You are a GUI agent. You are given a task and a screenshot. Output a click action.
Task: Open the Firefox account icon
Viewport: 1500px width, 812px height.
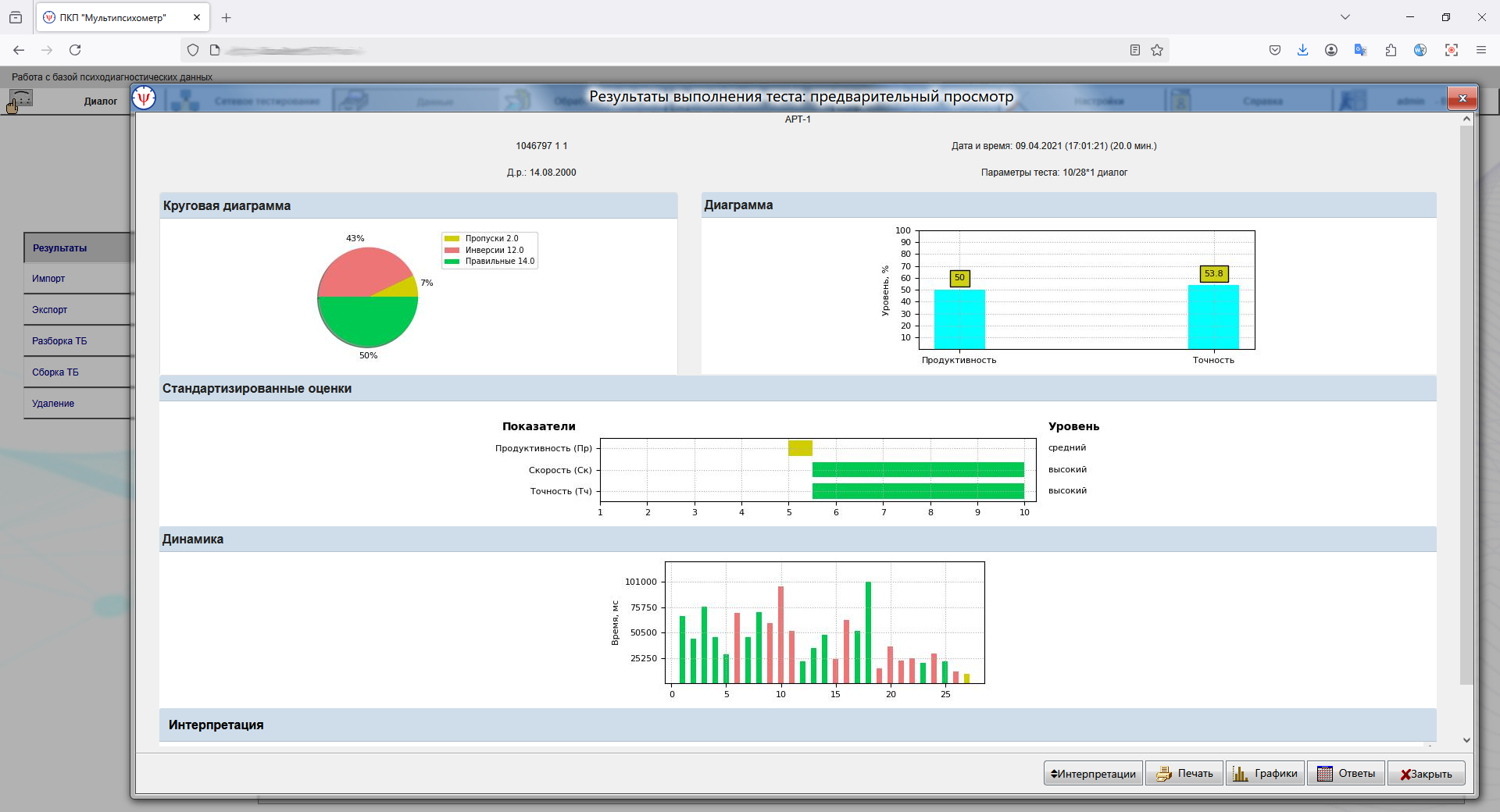[1331, 50]
